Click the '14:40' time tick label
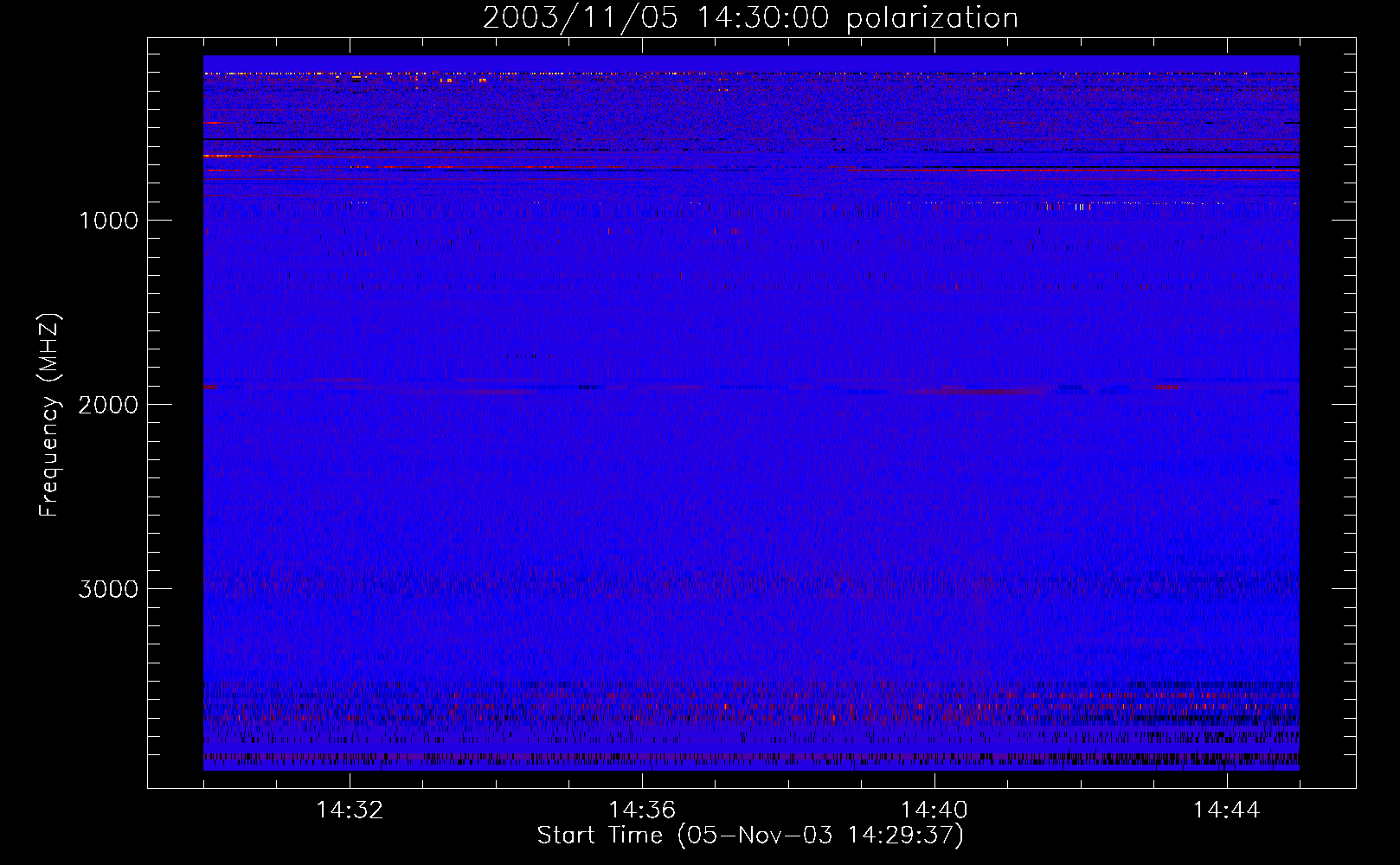Screen dimensions: 1400x865 click(x=934, y=811)
